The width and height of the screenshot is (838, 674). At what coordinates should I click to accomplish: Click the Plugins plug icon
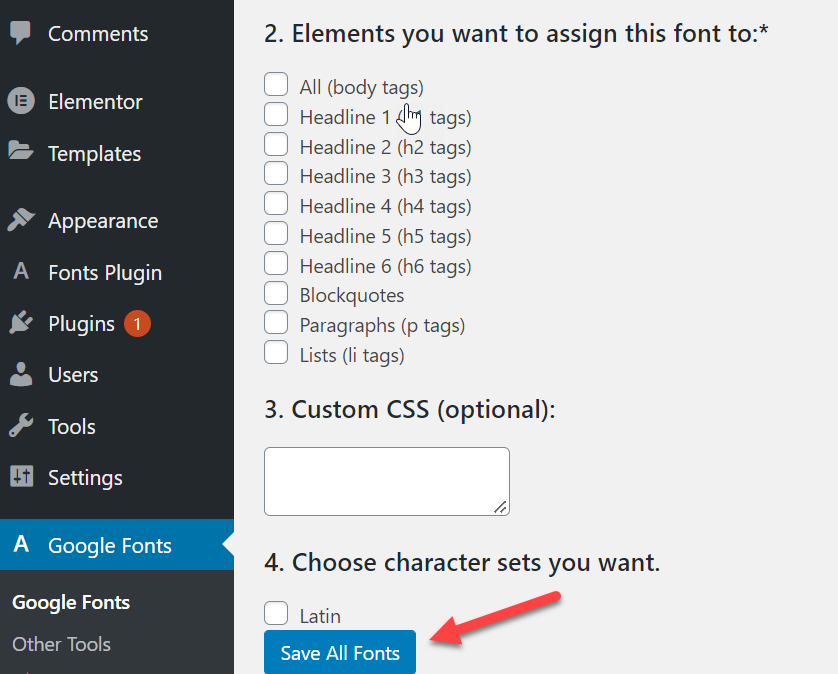click(21, 322)
